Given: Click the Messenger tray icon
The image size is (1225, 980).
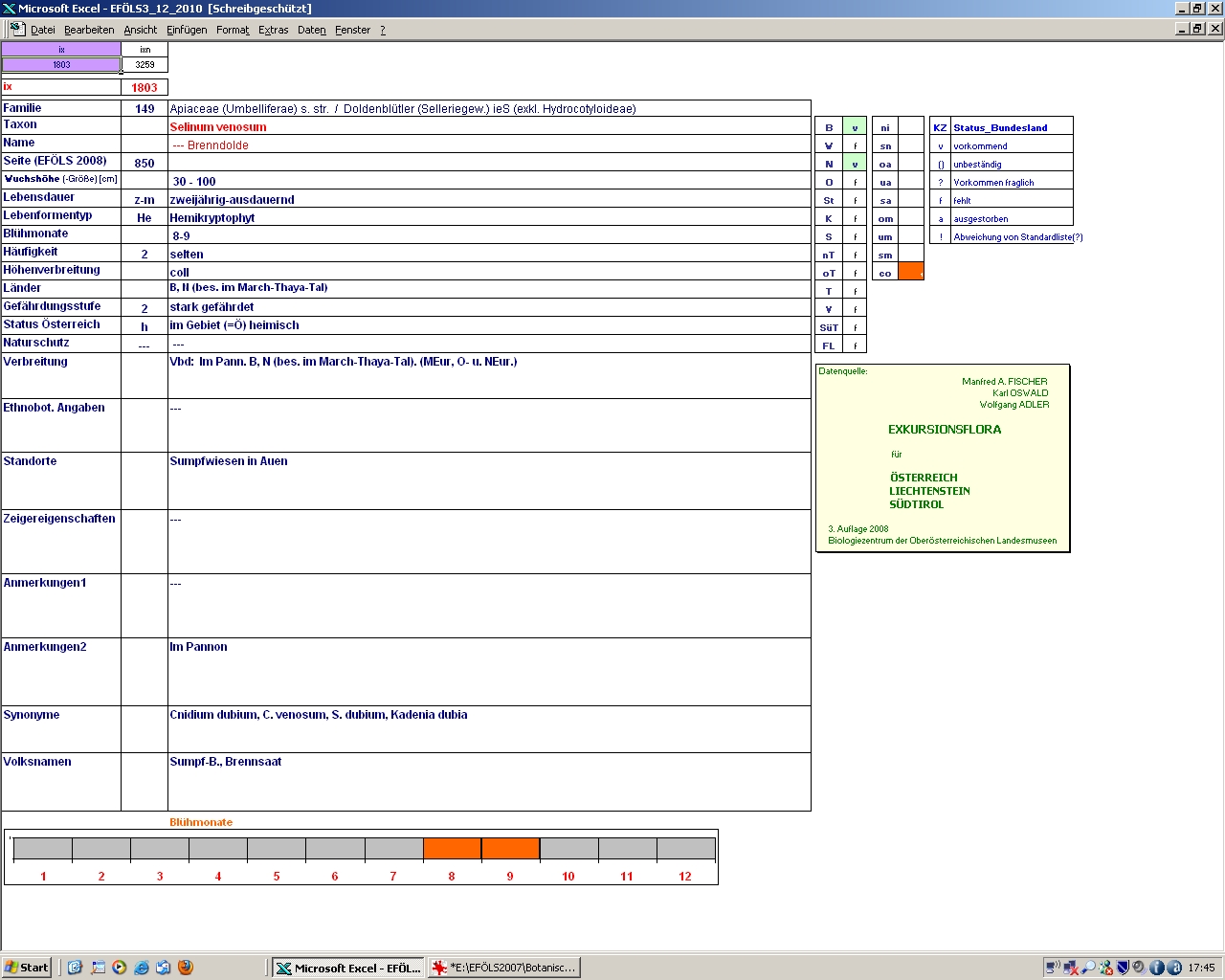Looking at the screenshot, I should pyautogui.click(x=1106, y=968).
